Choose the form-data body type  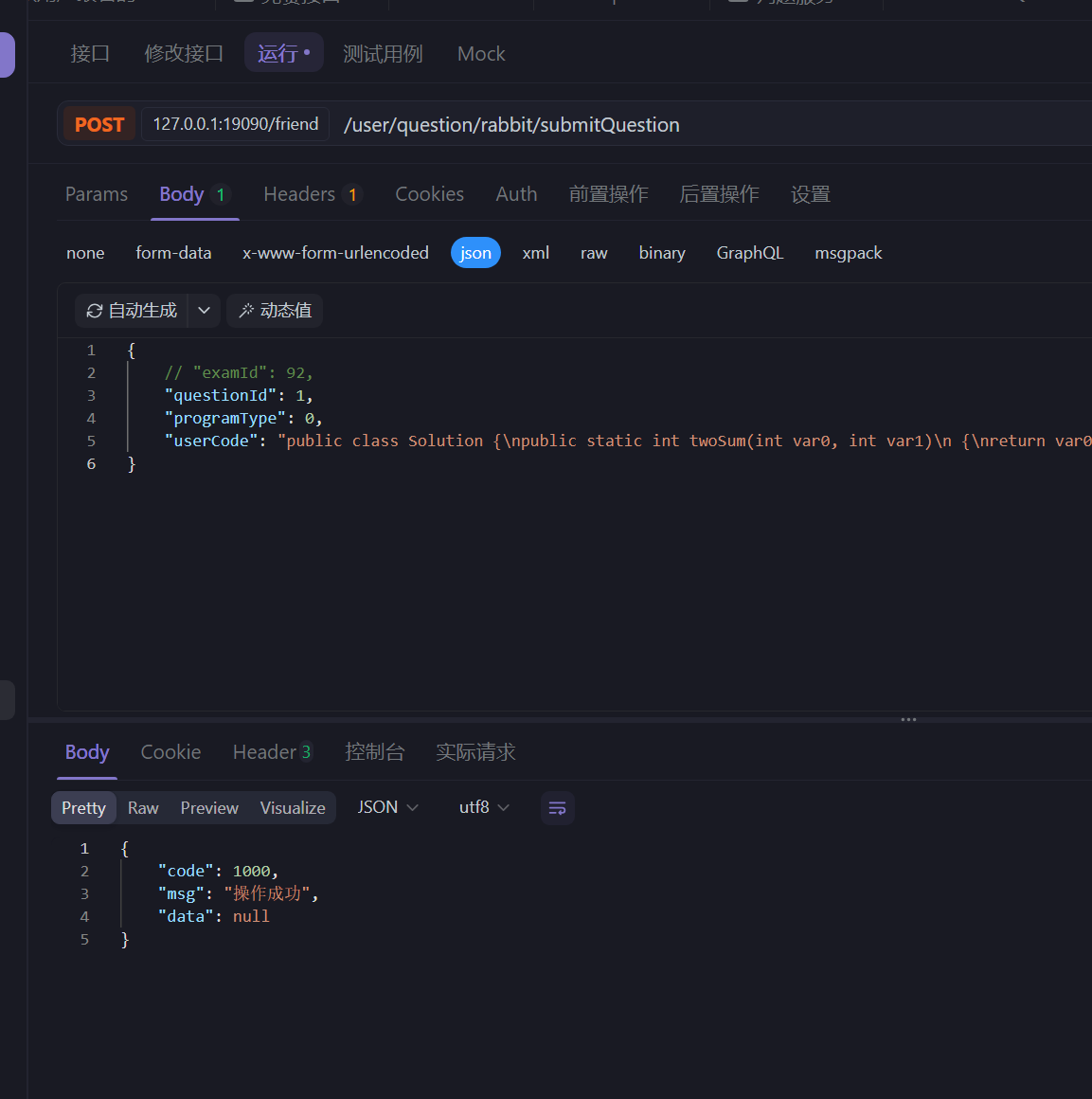173,253
